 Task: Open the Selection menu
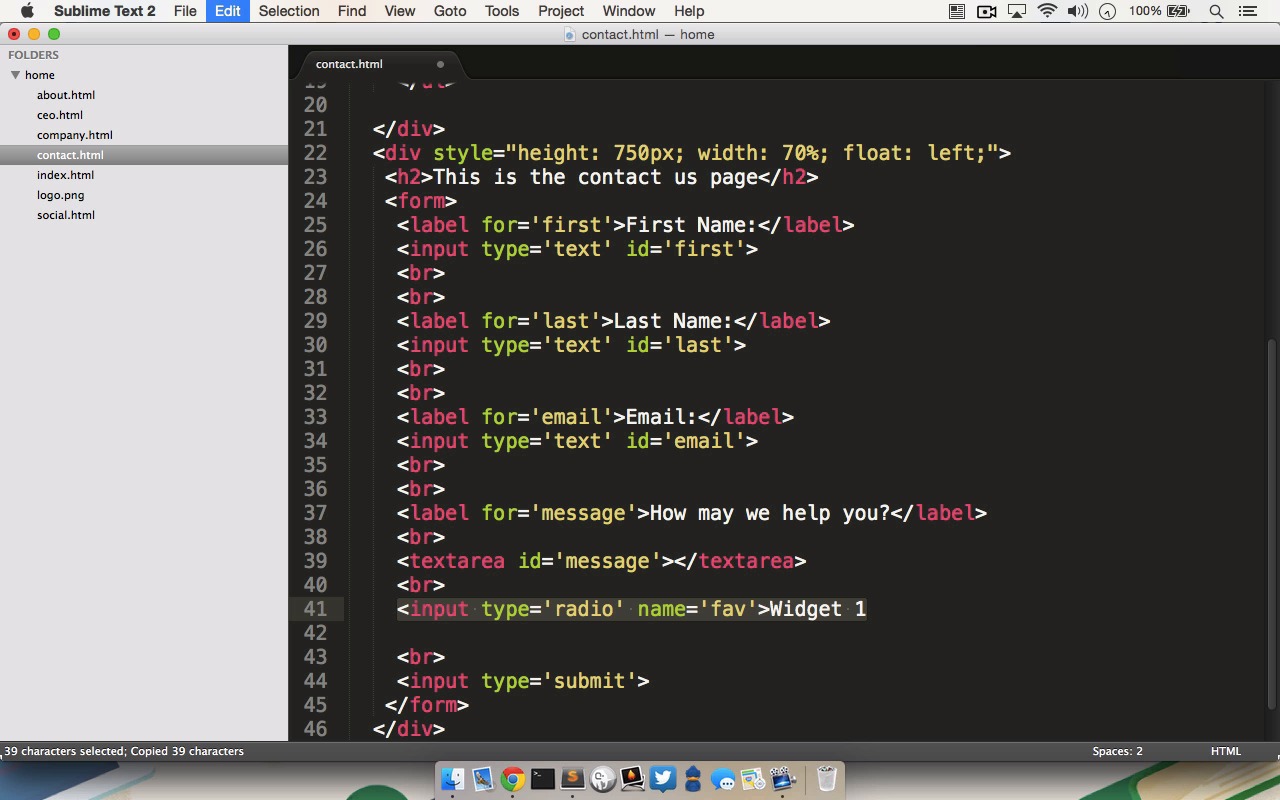289,11
